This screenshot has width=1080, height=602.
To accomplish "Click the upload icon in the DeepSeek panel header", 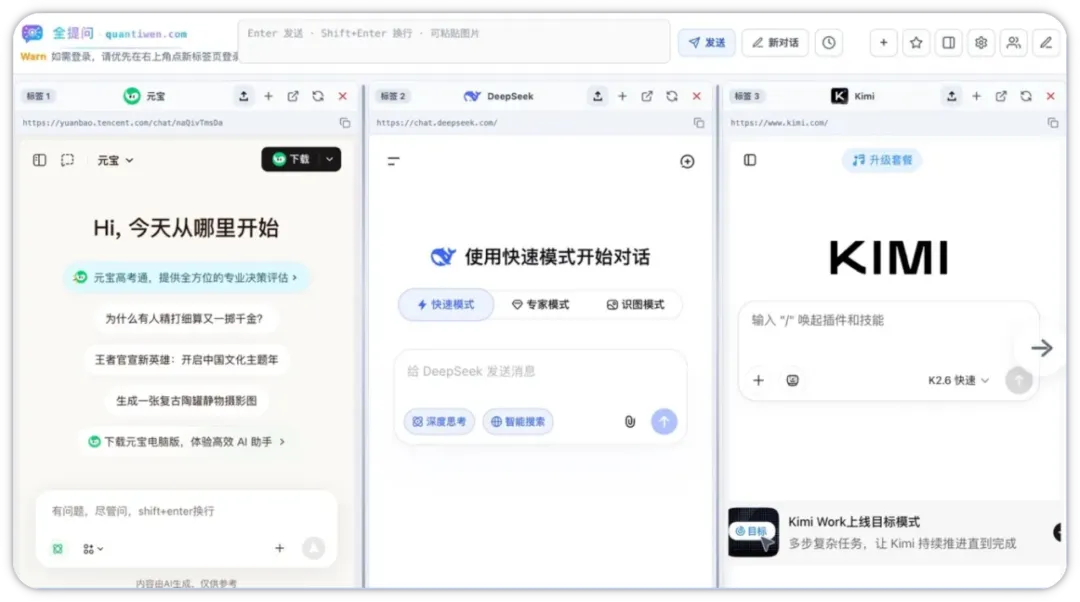I will (598, 96).
